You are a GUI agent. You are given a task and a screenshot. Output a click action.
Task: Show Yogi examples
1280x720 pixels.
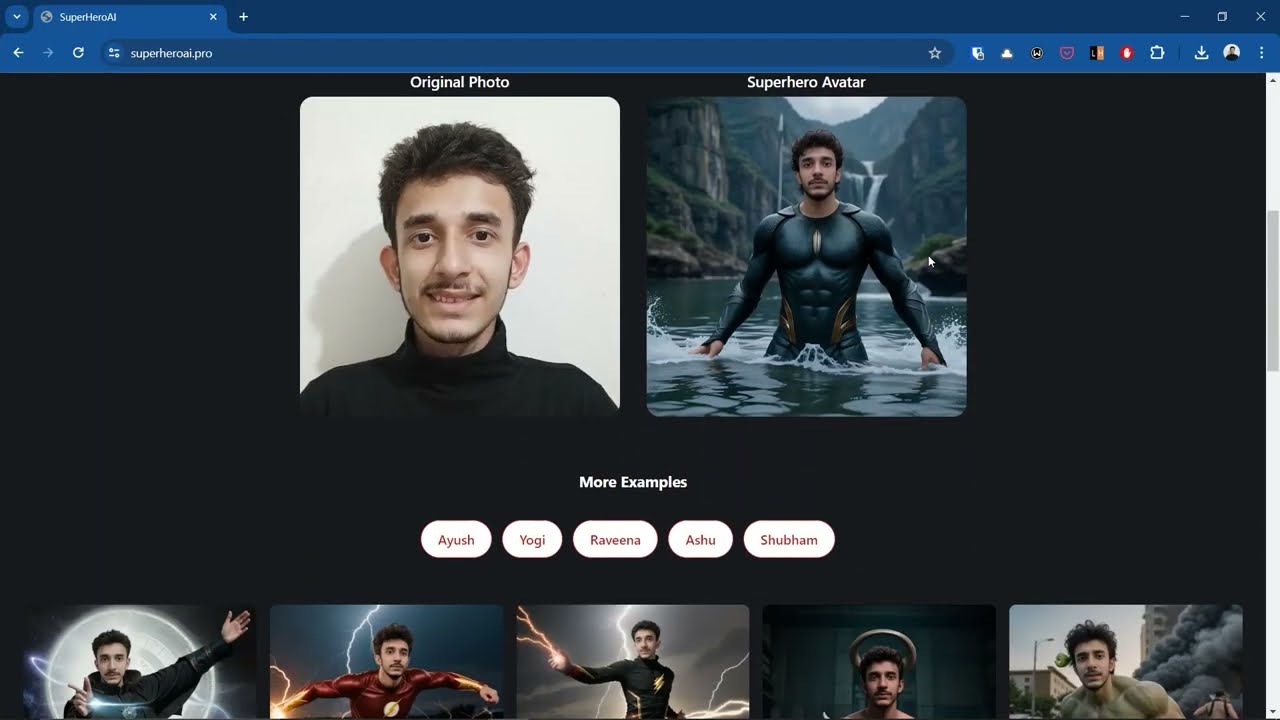coord(532,539)
